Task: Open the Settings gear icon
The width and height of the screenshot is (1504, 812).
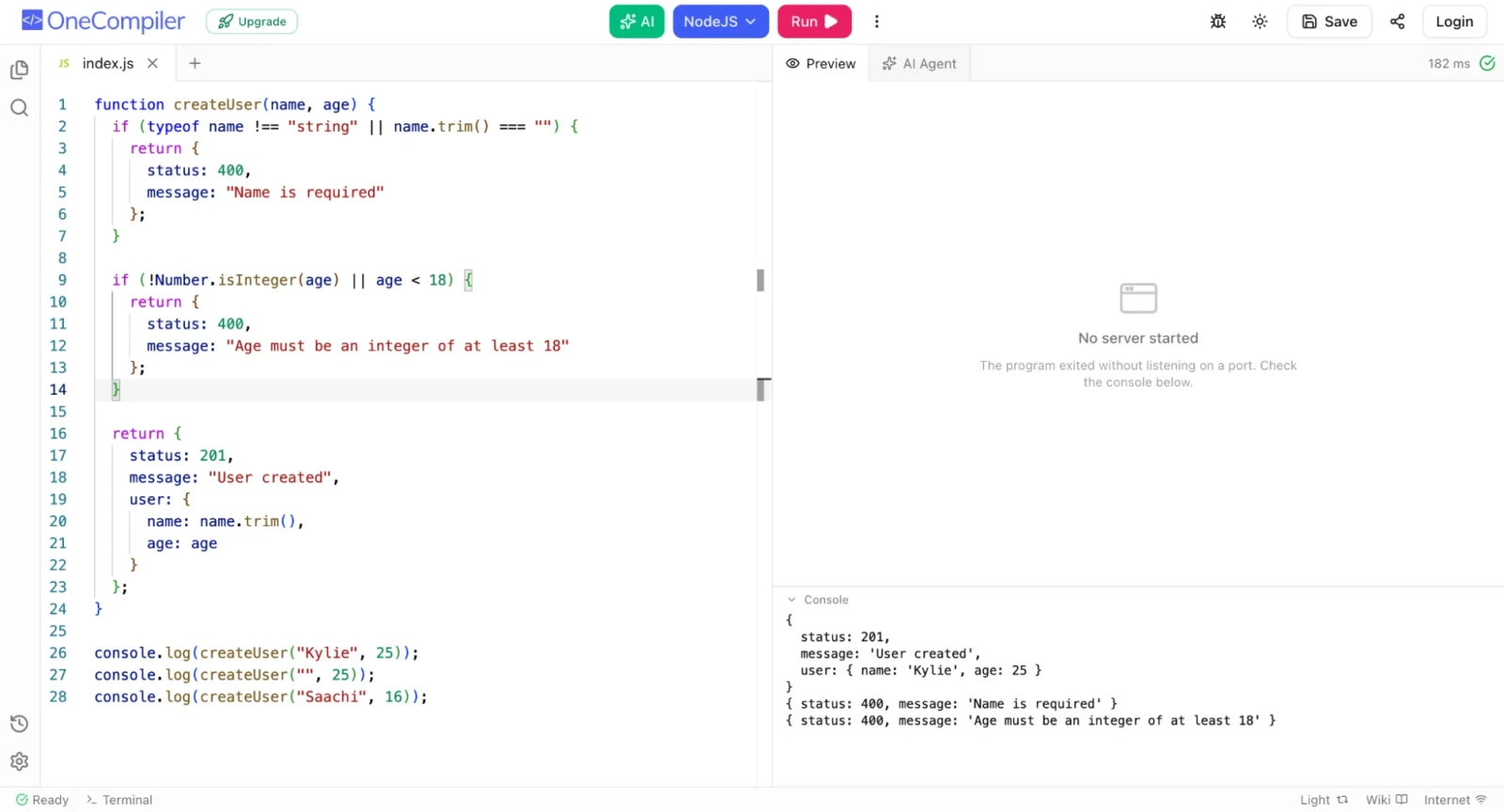Action: tap(19, 761)
